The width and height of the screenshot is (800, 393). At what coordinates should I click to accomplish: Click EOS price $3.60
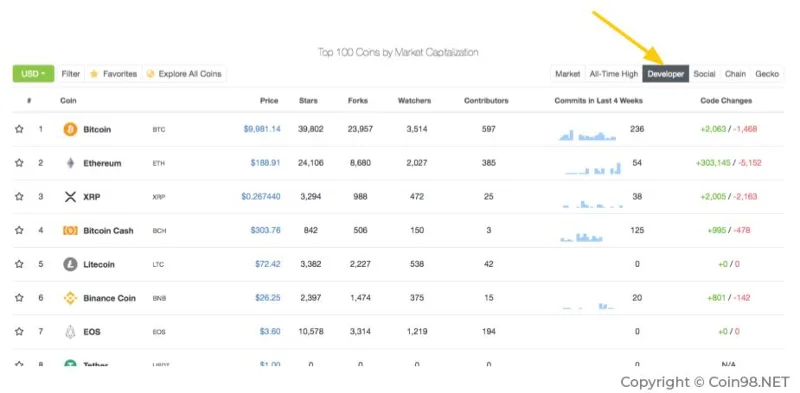click(270, 331)
